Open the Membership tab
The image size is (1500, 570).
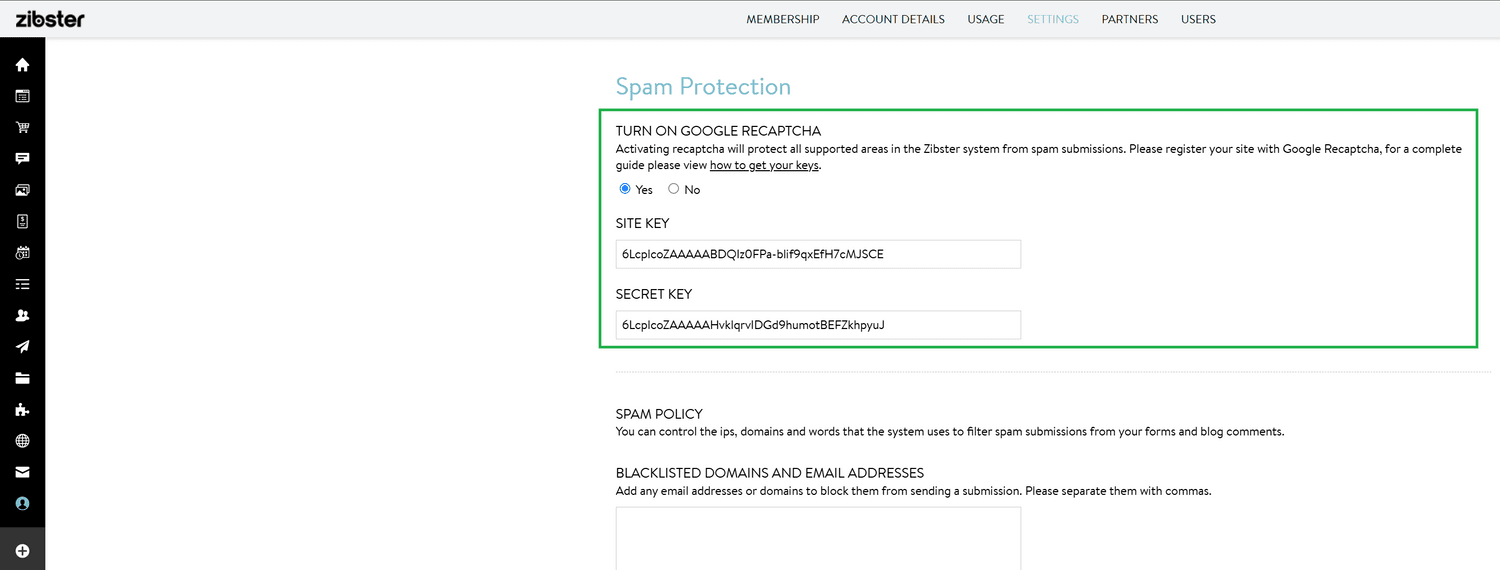coord(782,19)
